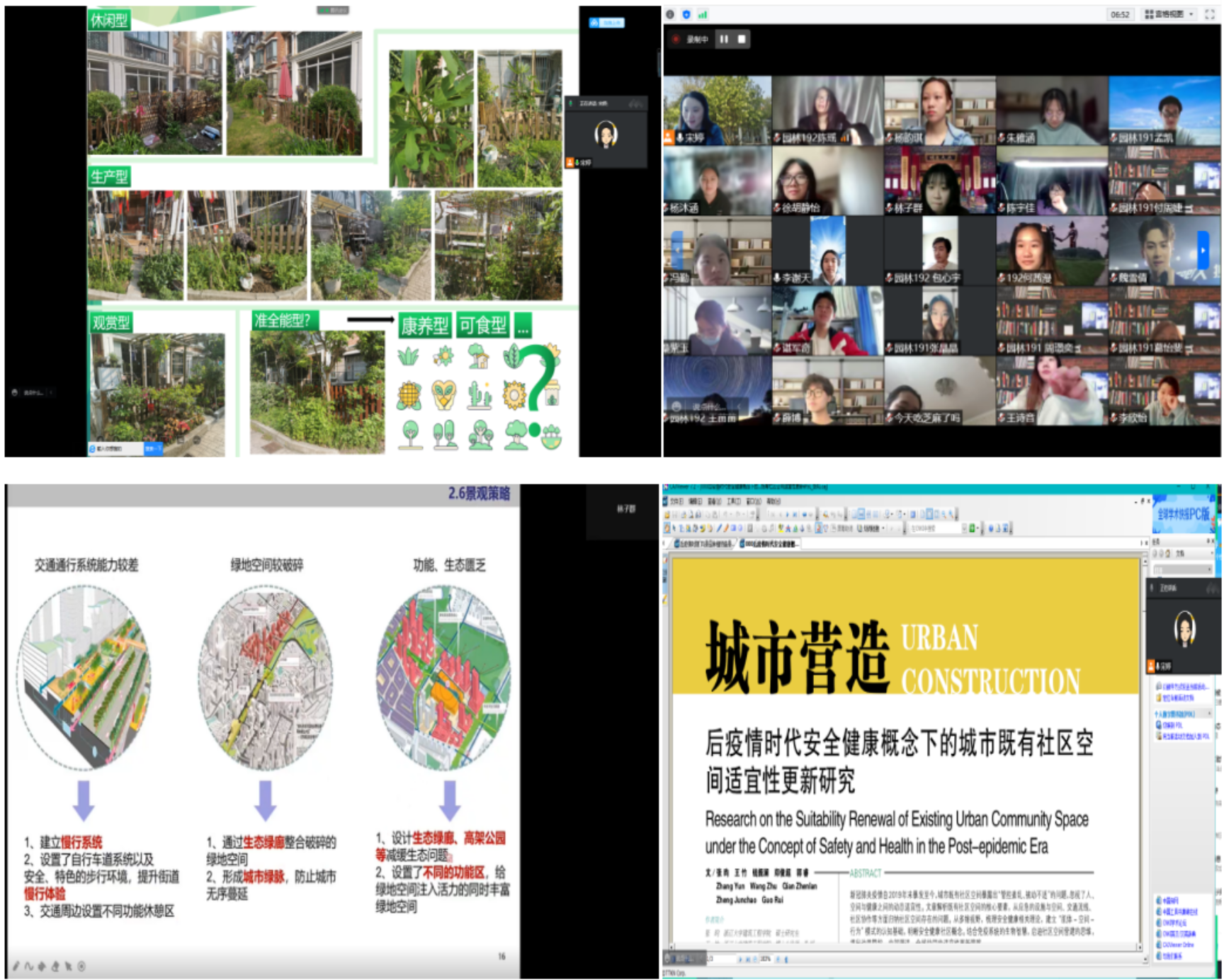Open the meeting info icon
Screen dimensions: 1224x980
[670, 14]
